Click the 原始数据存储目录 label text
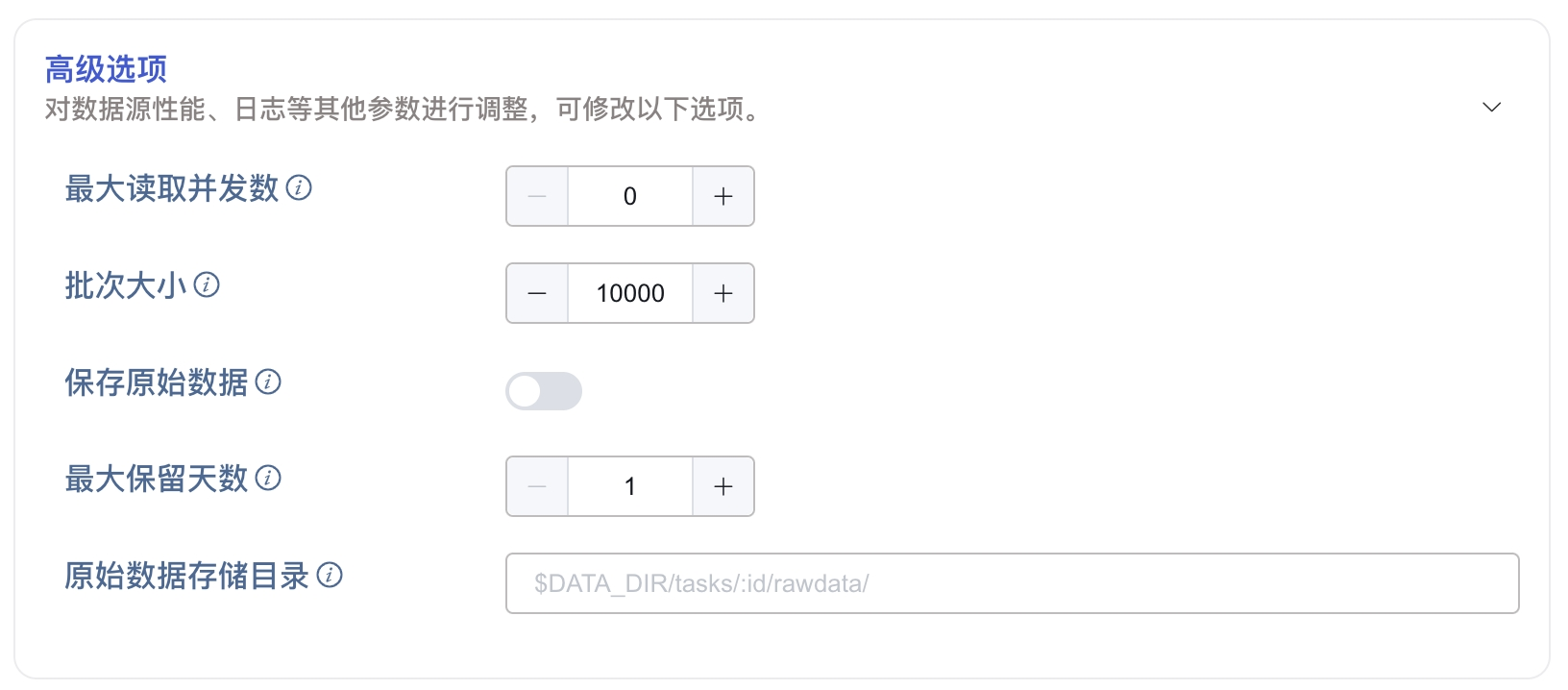This screenshot has width=1568, height=690. [187, 576]
